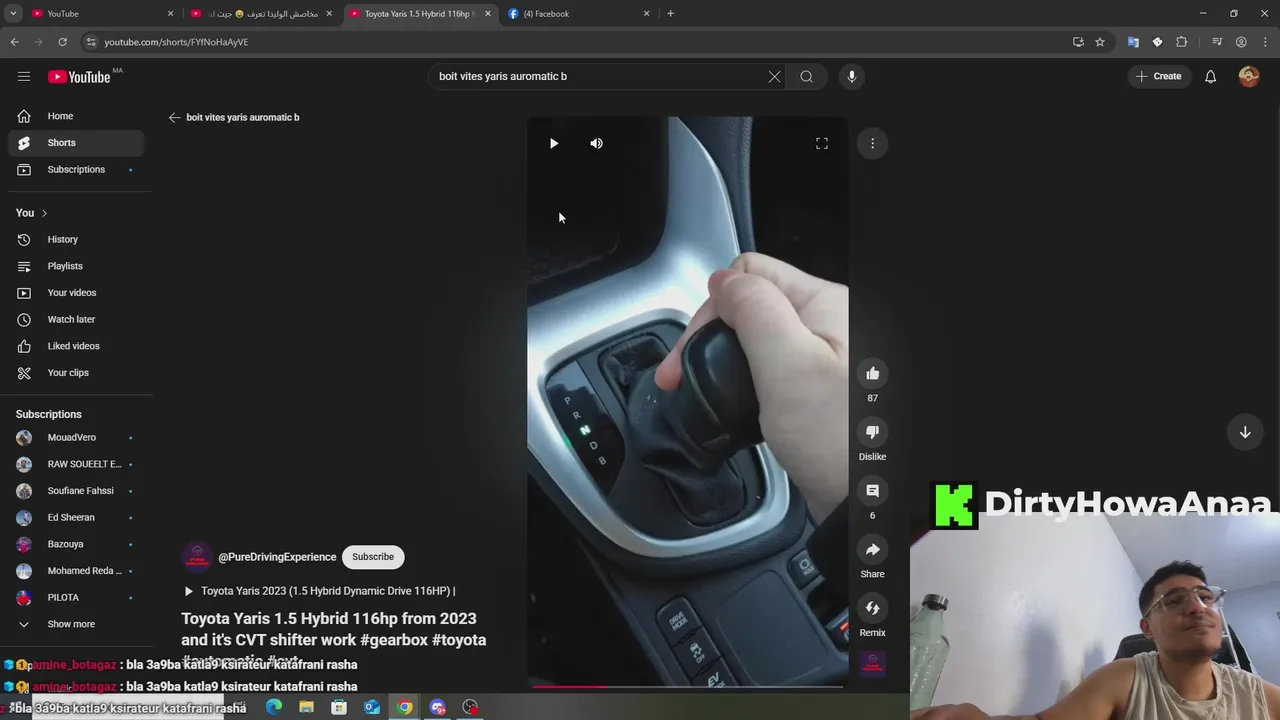Open the comments for this Short

coord(872,491)
